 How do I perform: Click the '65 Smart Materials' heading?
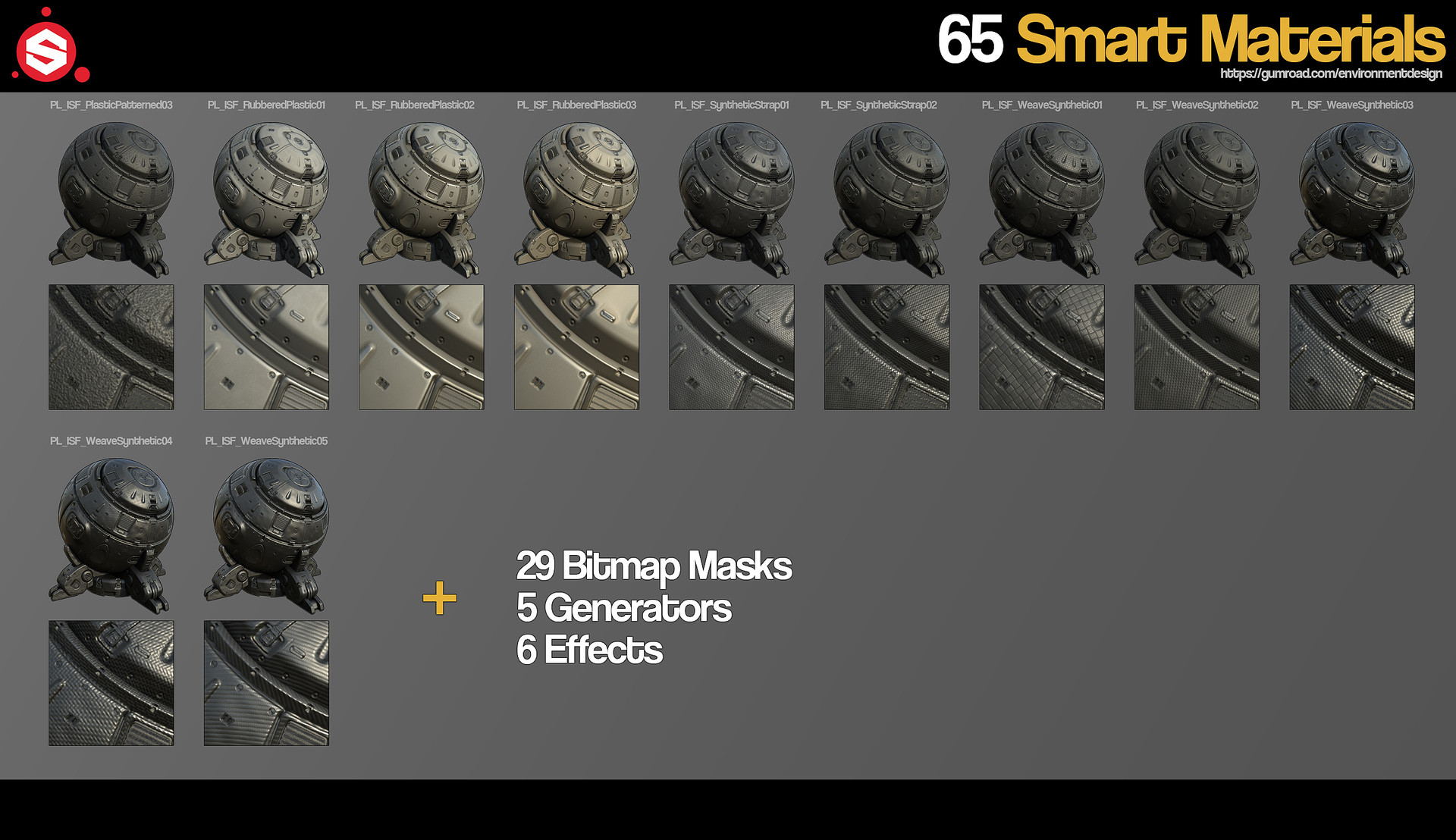1191,39
